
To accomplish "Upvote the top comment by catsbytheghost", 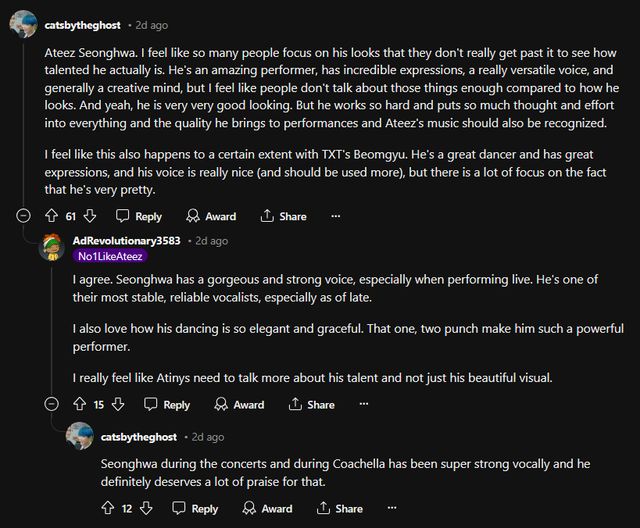I will tap(52, 216).
